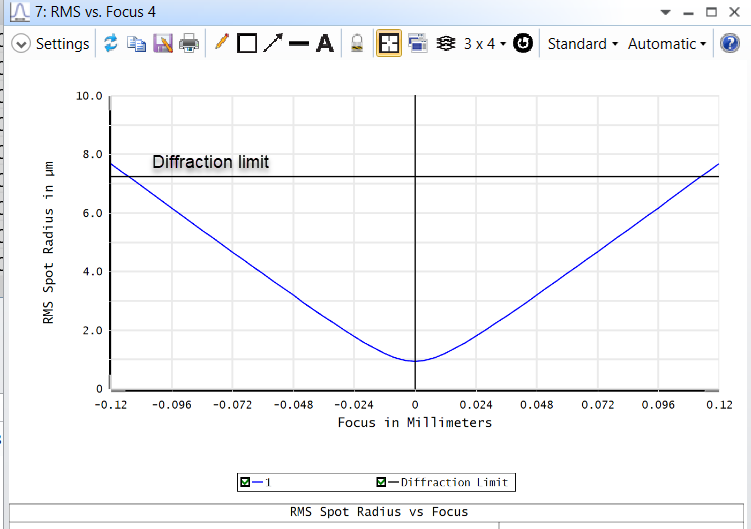
Task: Copy the plot with the copy icon
Action: pos(137,44)
